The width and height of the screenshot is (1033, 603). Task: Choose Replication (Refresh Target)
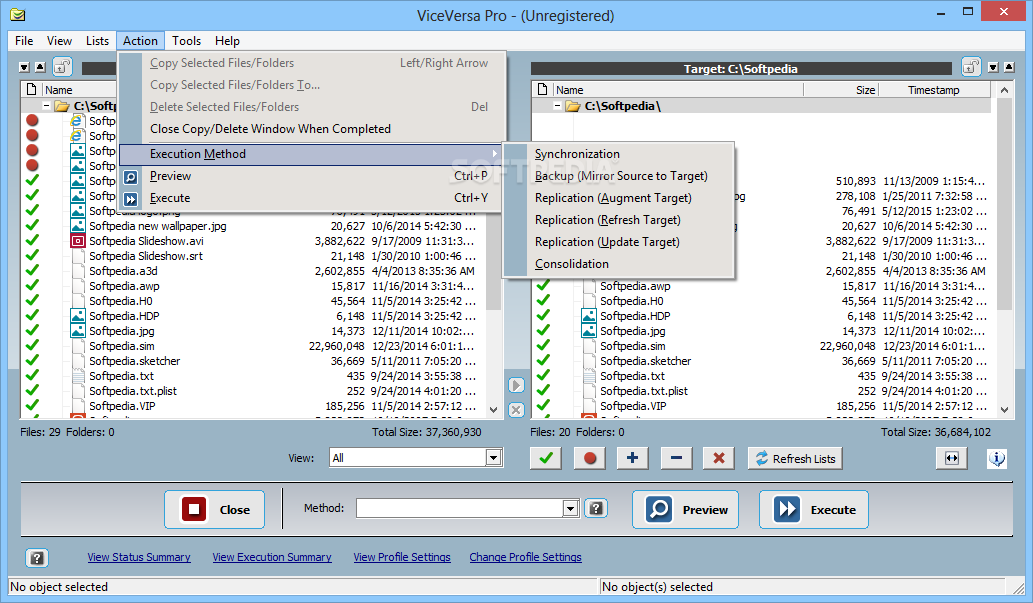click(x=618, y=220)
